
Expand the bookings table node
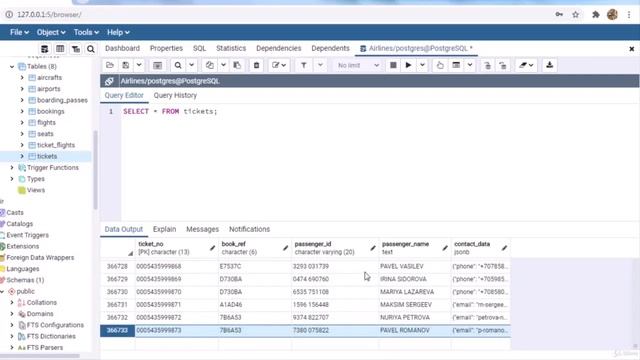point(22,111)
